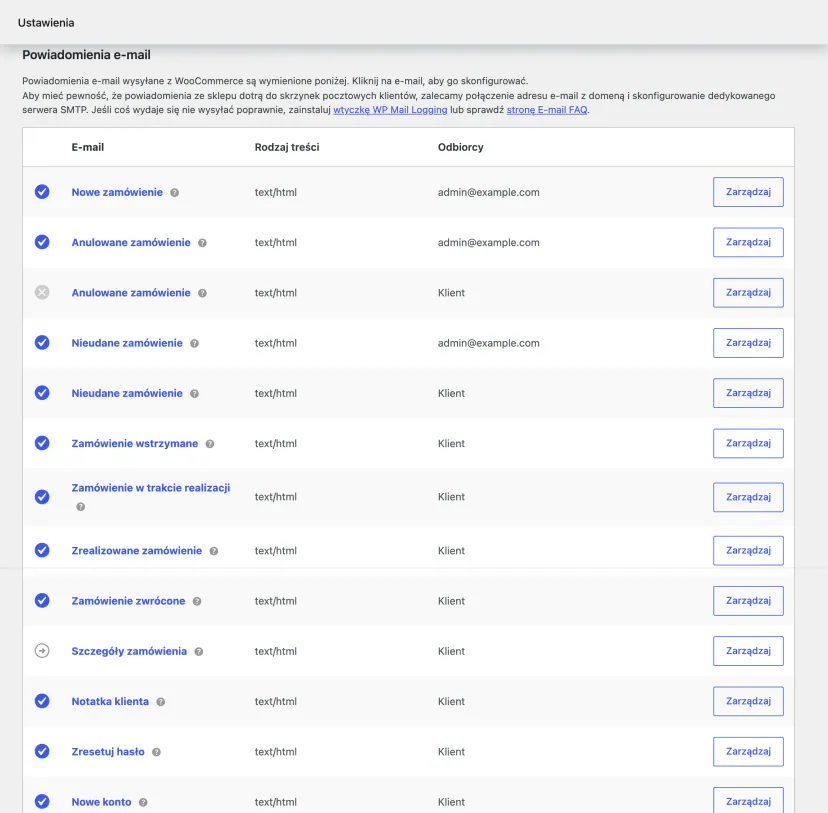This screenshot has height=813, width=828.
Task: Toggle status of Zamówienie wstrzymane email
Action: 42,443
